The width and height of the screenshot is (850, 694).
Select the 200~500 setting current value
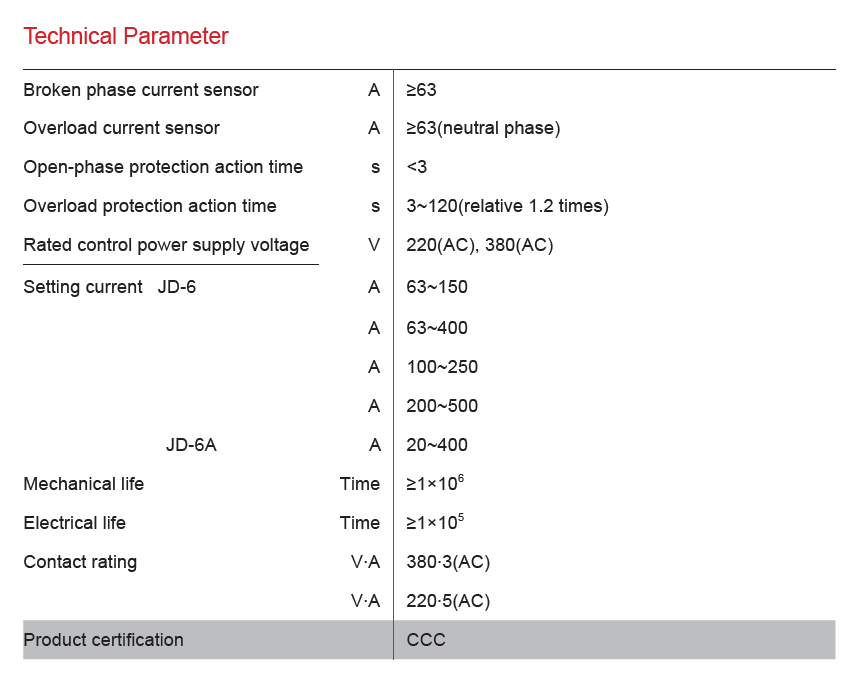pos(442,406)
